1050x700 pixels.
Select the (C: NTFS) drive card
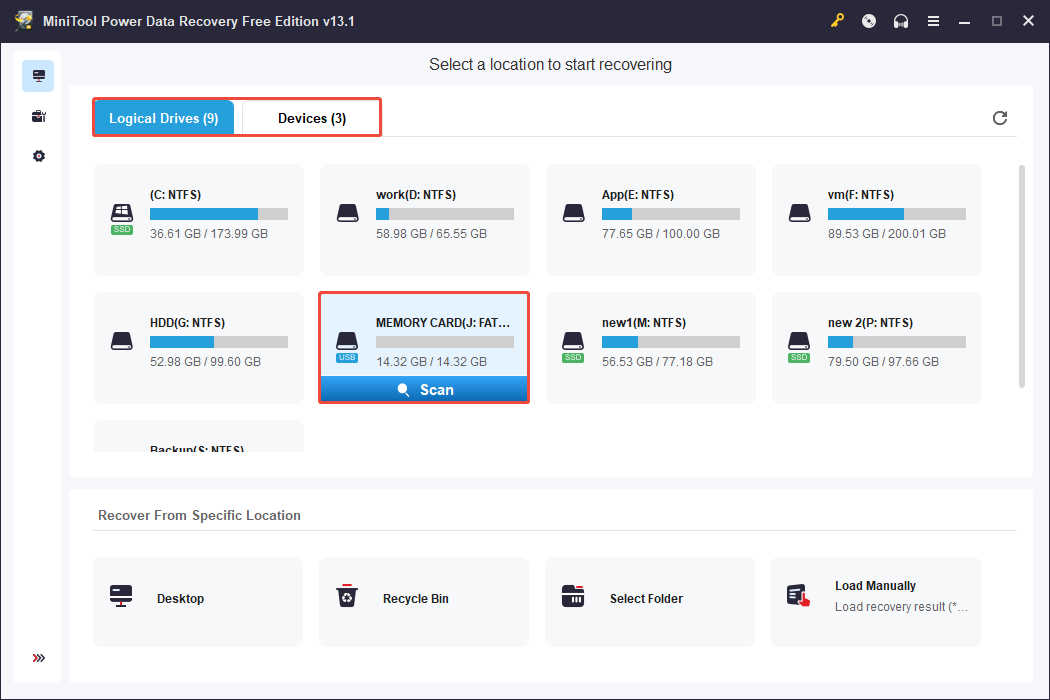pos(199,220)
